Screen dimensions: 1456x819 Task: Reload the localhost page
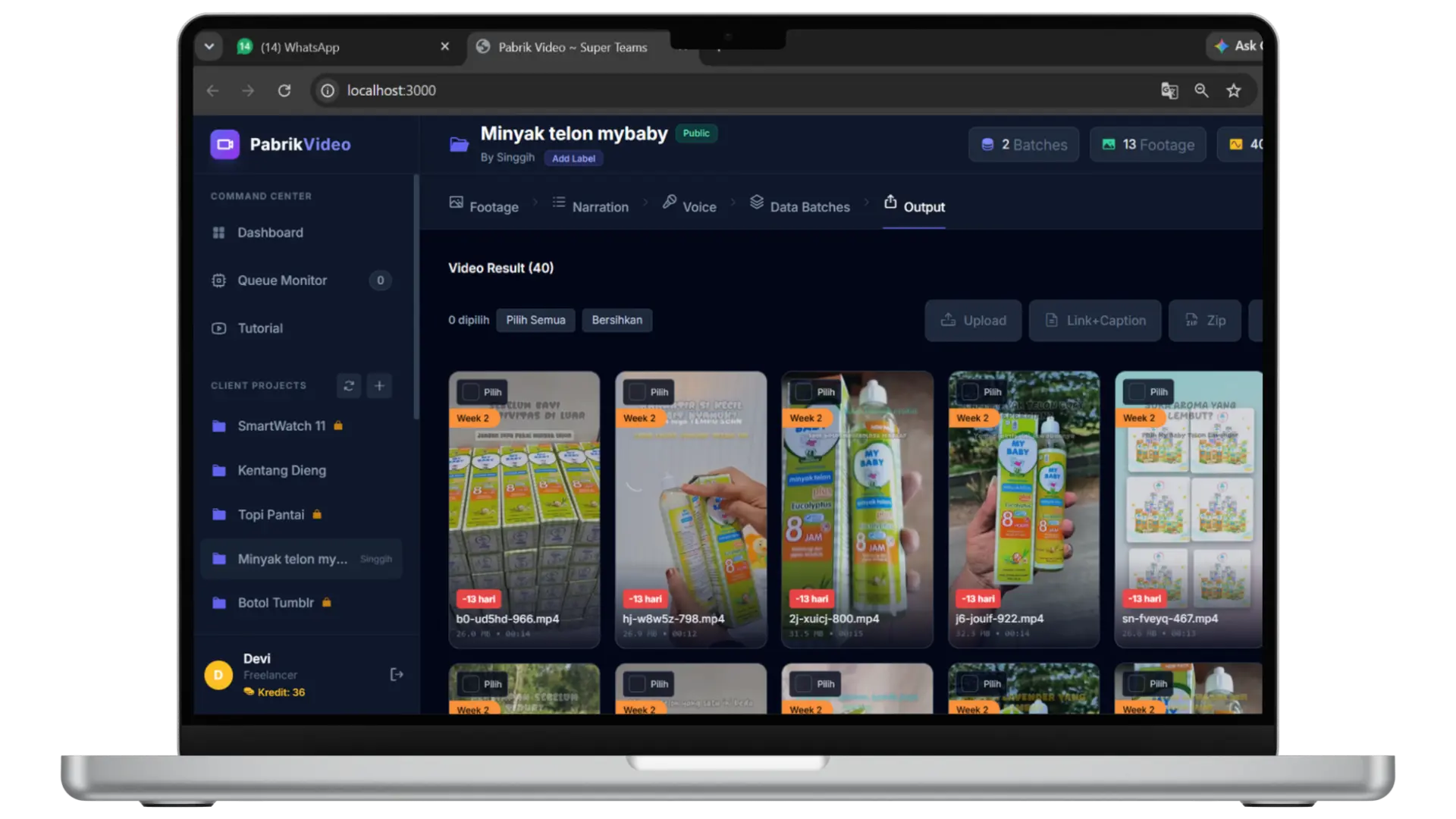(x=284, y=90)
